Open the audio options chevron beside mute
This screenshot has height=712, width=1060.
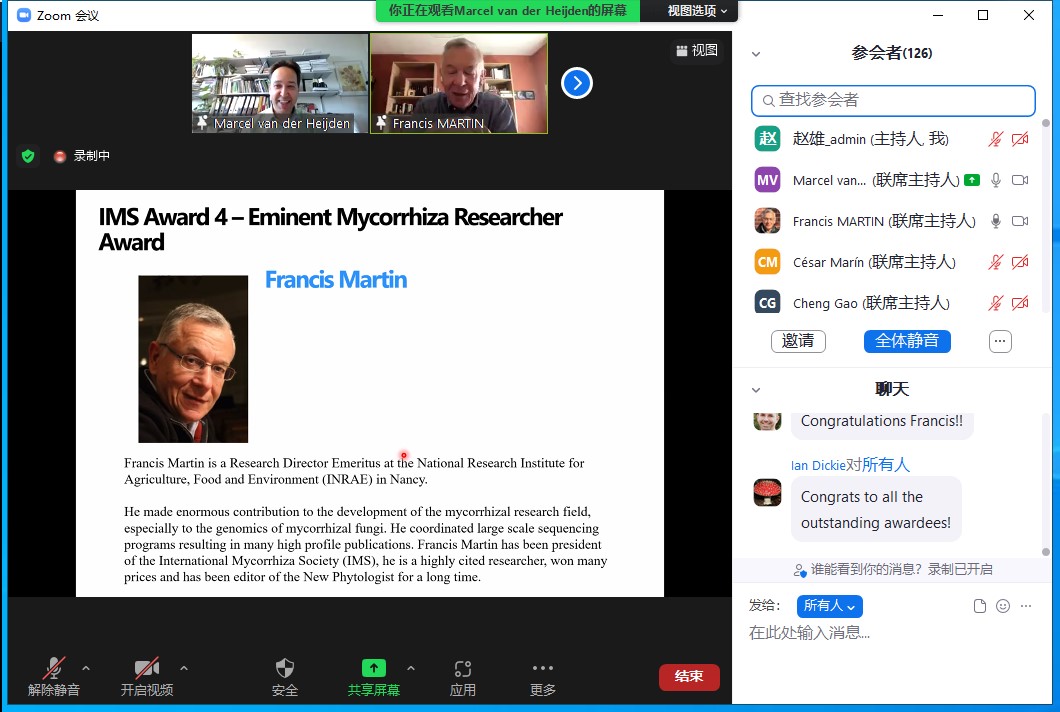[86, 668]
